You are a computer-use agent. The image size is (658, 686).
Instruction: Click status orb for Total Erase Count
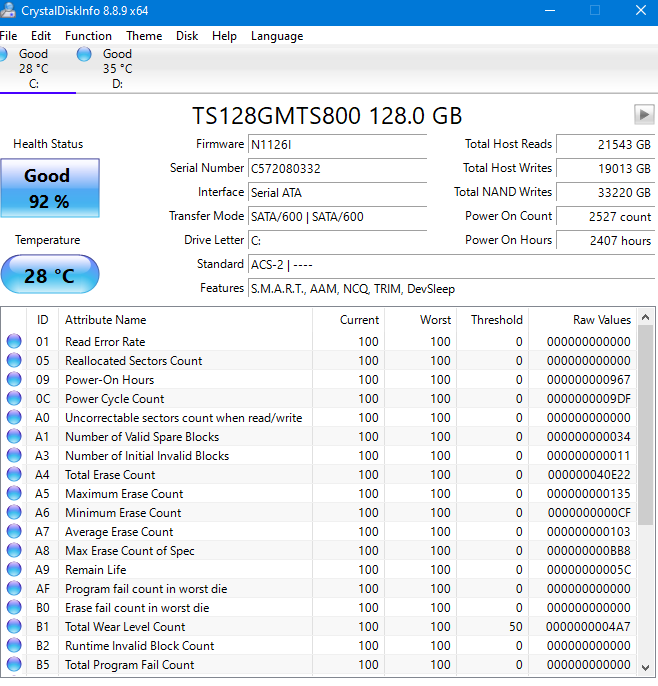[14, 474]
